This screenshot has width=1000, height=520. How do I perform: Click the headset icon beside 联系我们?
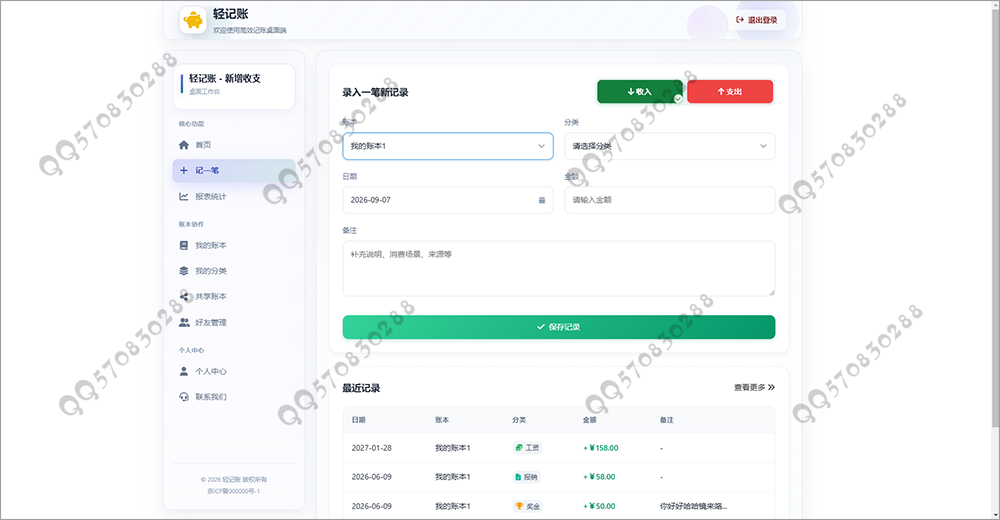(184, 396)
